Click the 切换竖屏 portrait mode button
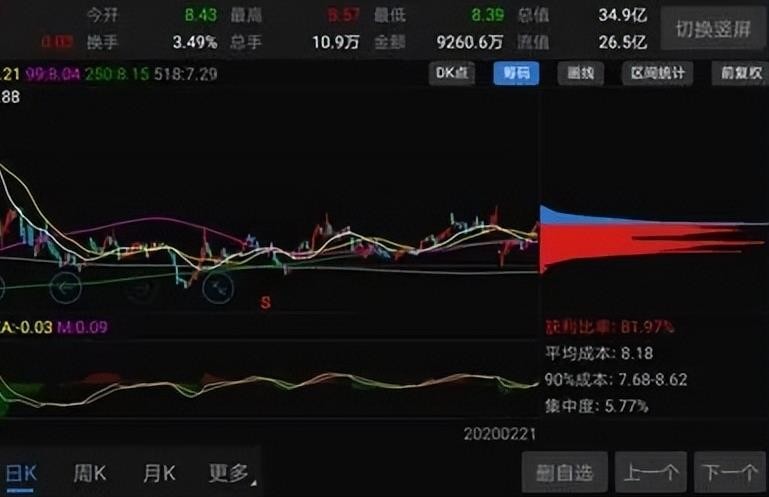The image size is (769, 497). coord(713,29)
